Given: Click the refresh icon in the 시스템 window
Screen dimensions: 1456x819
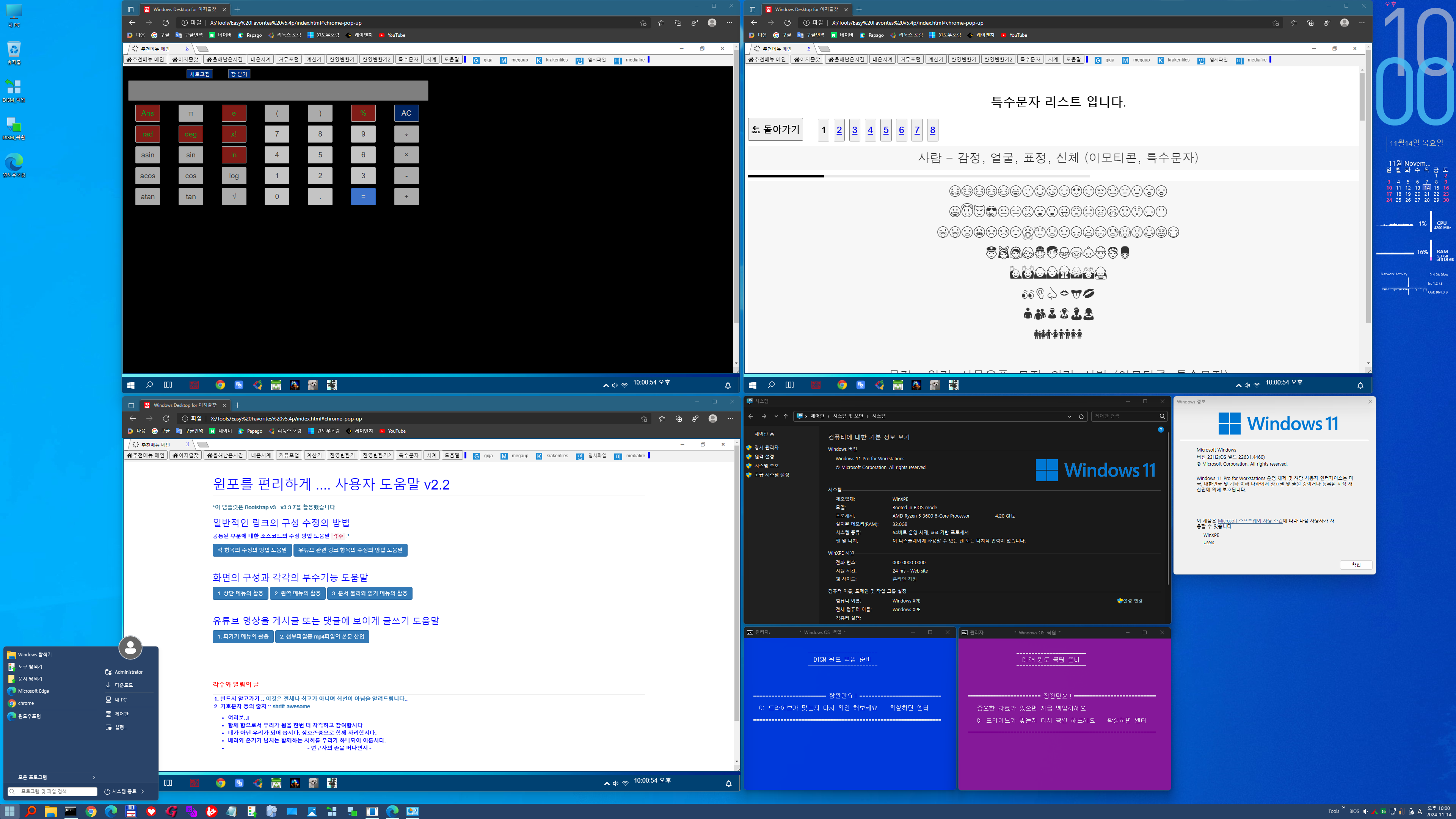Looking at the screenshot, I should pos(1081,416).
